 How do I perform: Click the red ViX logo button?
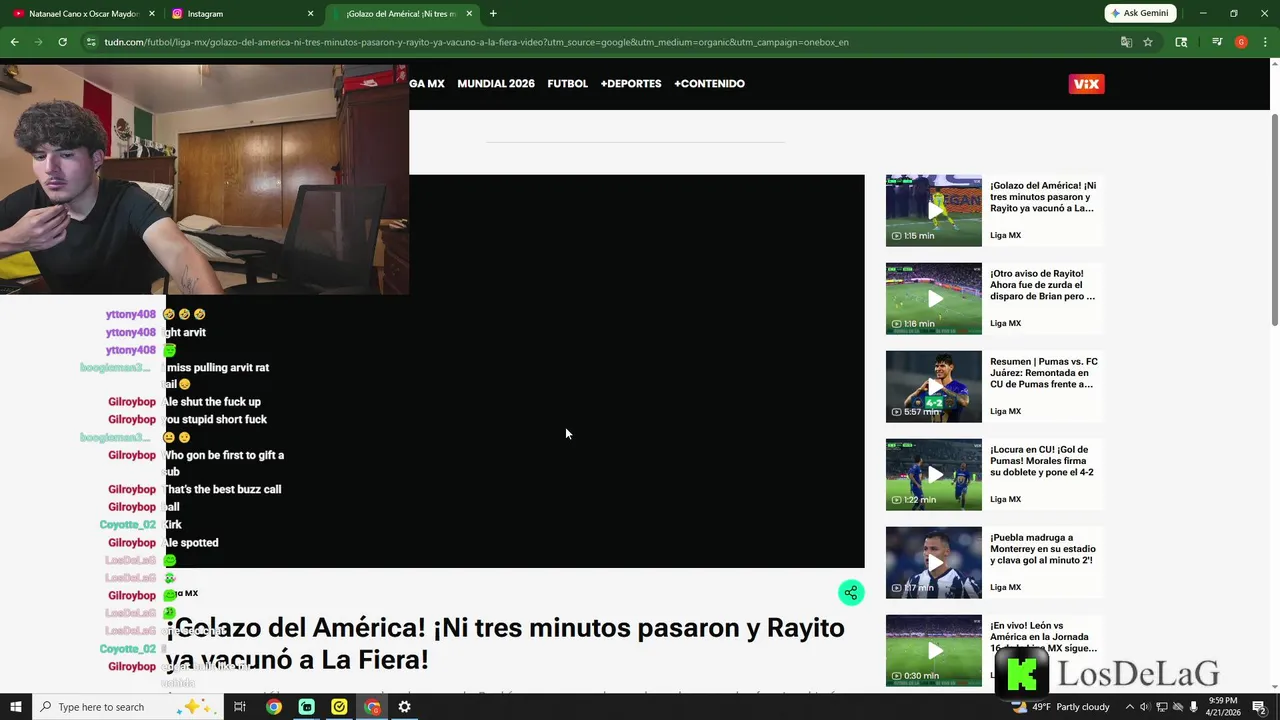tap(1086, 84)
